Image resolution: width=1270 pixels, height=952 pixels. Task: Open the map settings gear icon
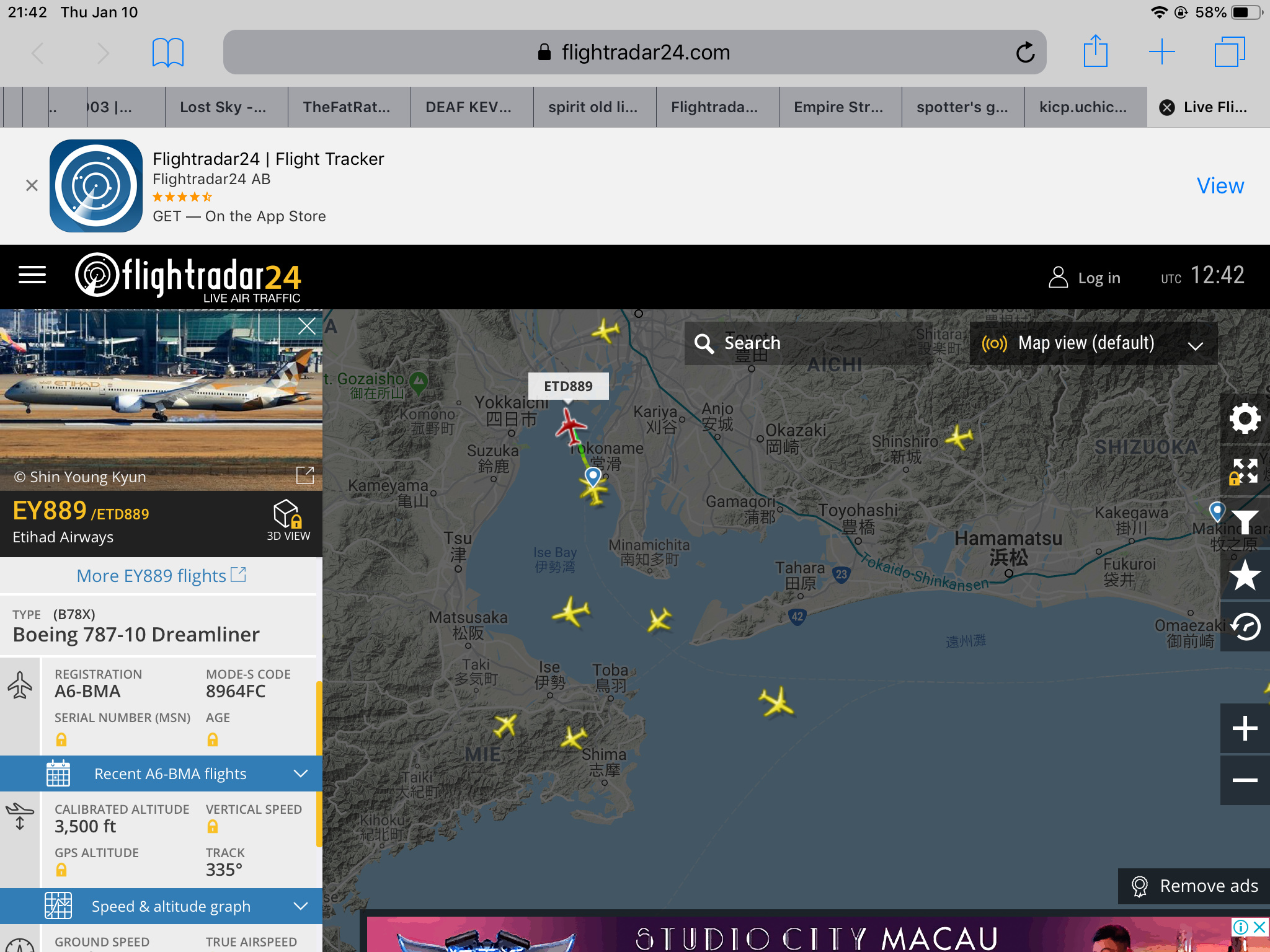[1245, 419]
